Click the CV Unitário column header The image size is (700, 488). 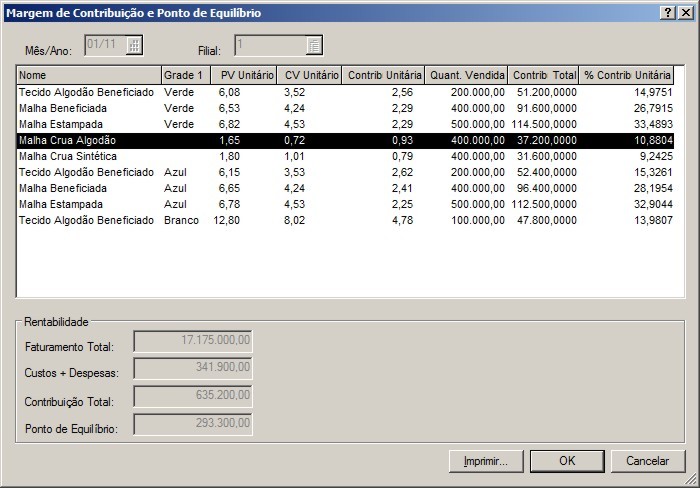pyautogui.click(x=309, y=76)
